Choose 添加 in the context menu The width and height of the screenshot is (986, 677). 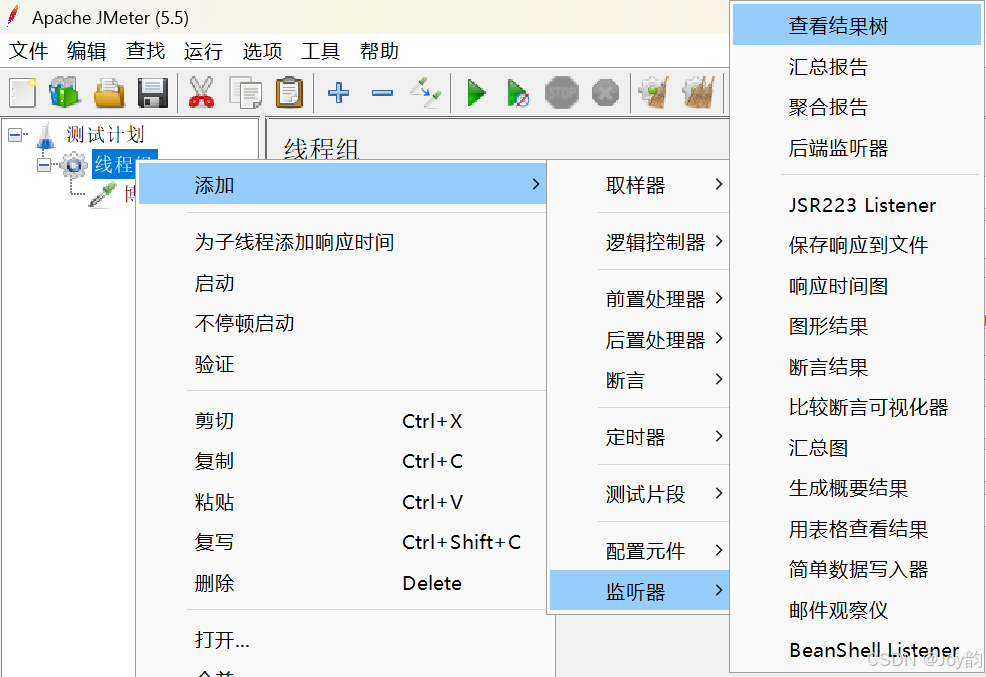coord(341,185)
